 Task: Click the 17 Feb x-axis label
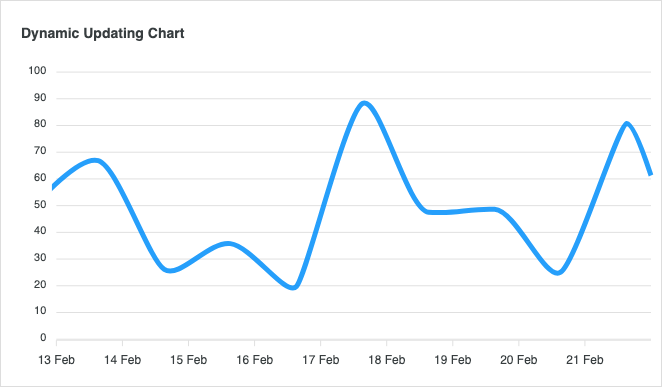click(x=320, y=360)
